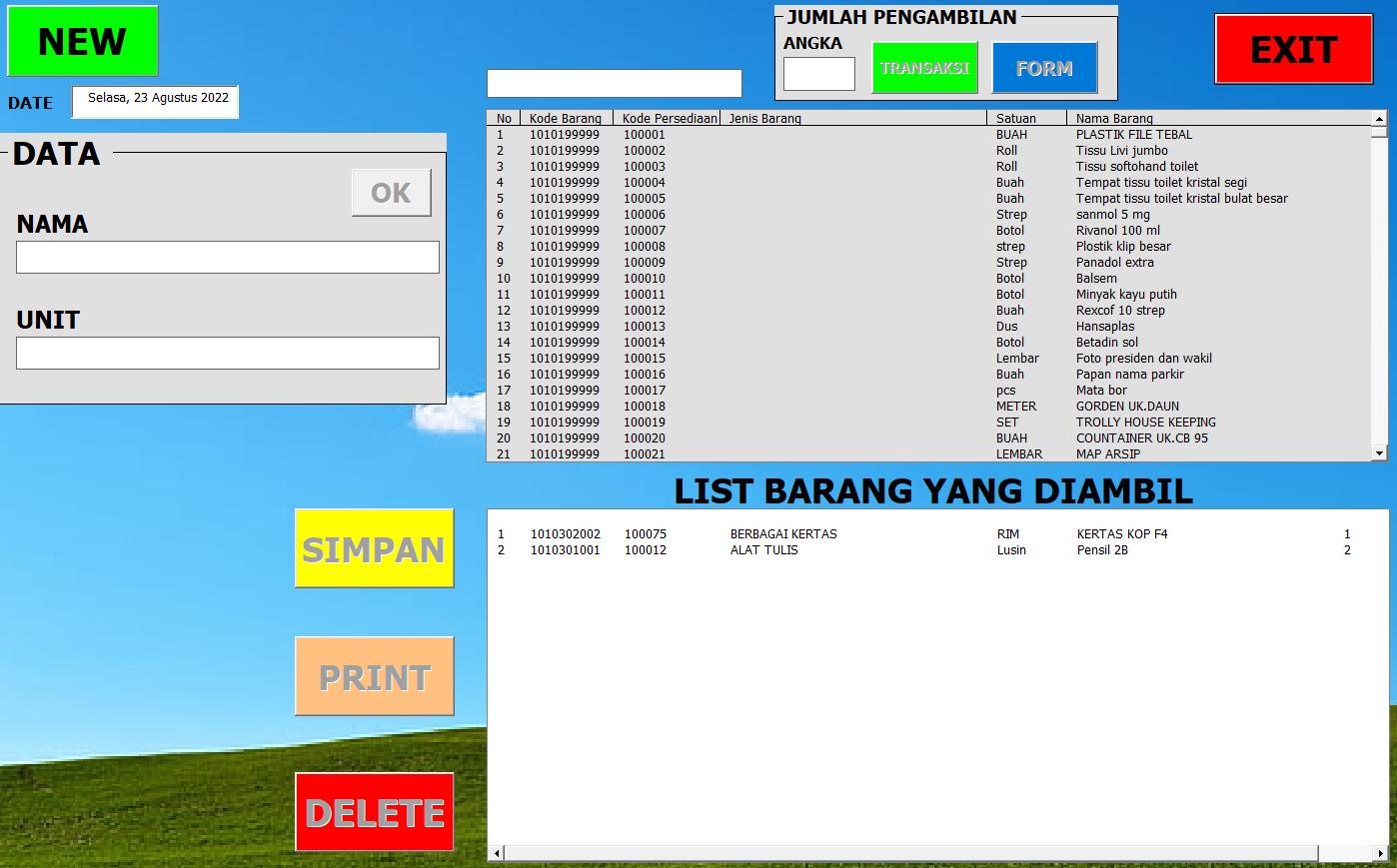1397x868 pixels.
Task: Click the search box above the item list
Action: (615, 83)
